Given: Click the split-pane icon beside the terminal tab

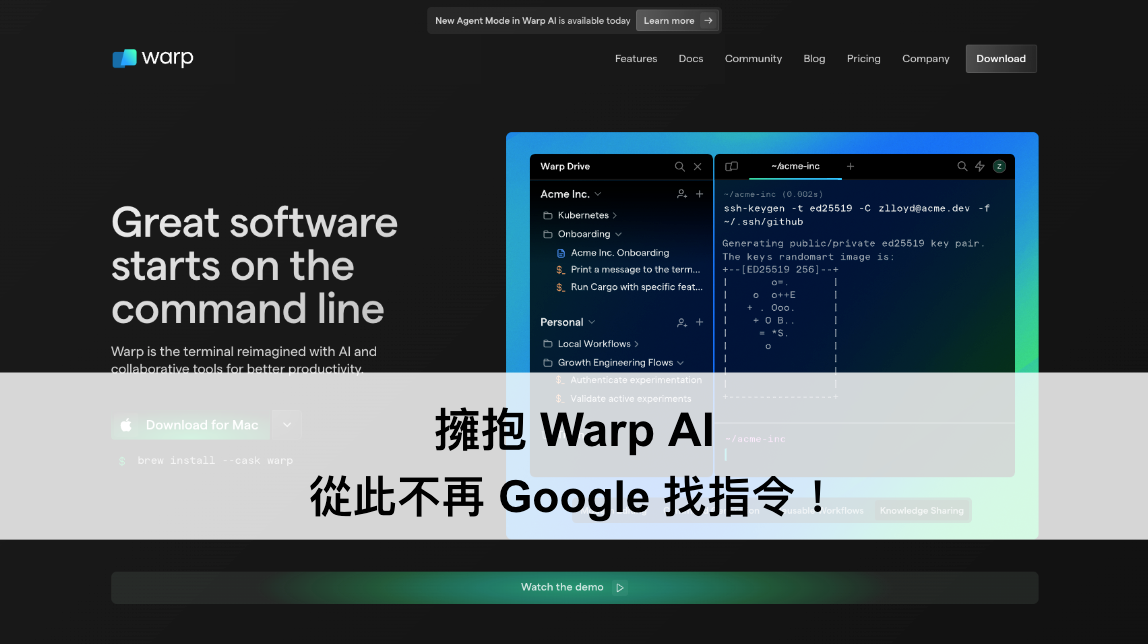Looking at the screenshot, I should (731, 166).
